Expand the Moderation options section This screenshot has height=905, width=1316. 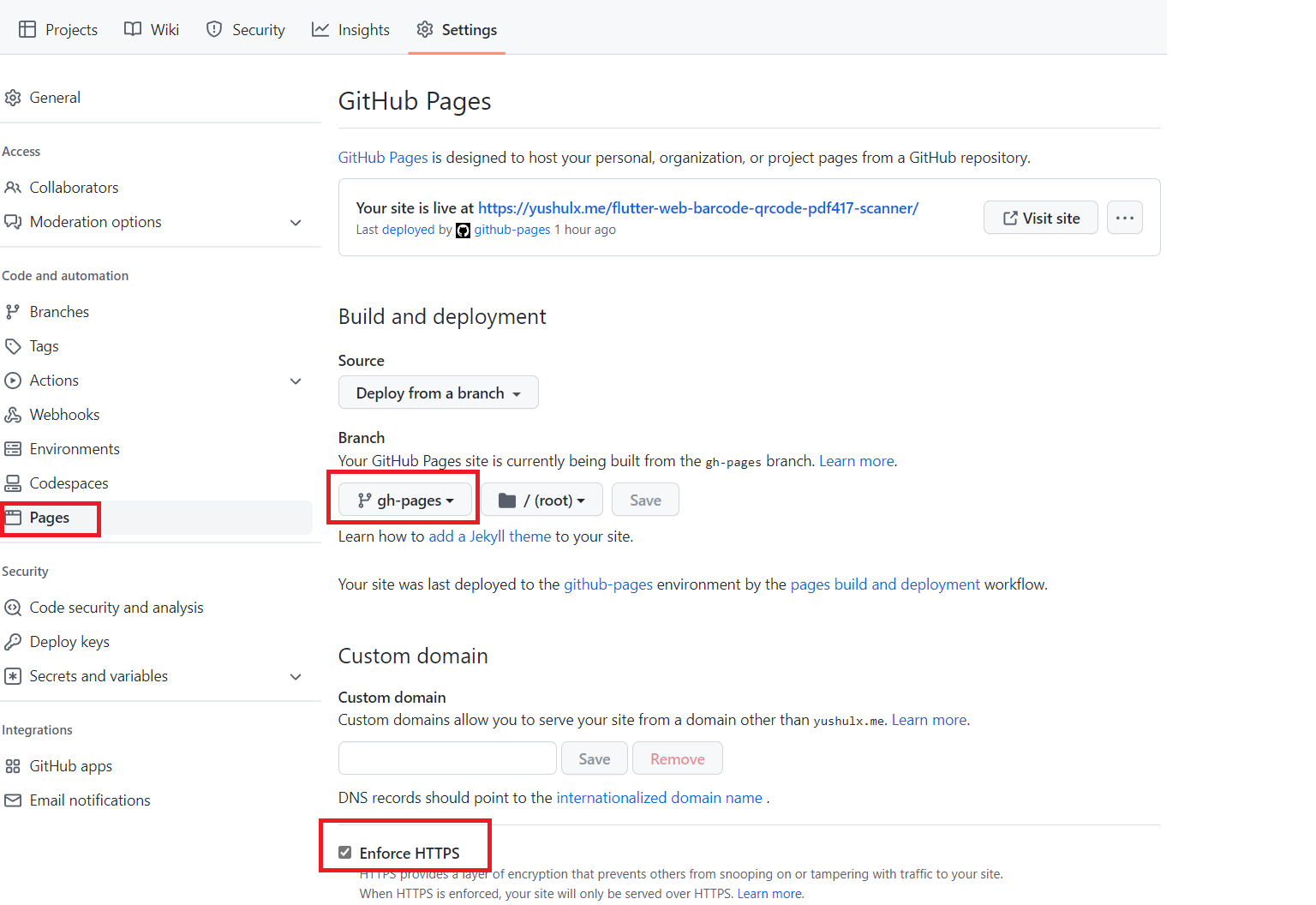pyautogui.click(x=296, y=223)
